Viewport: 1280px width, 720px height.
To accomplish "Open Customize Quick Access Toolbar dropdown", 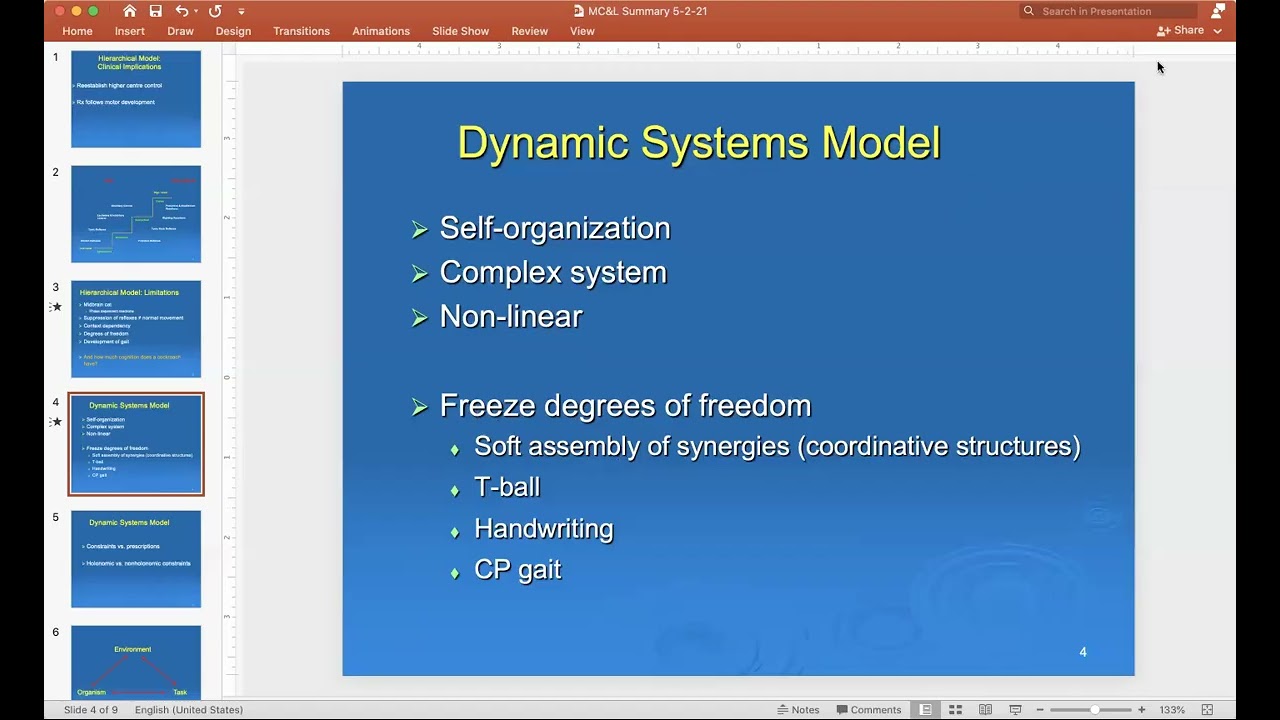I will [x=241, y=12].
